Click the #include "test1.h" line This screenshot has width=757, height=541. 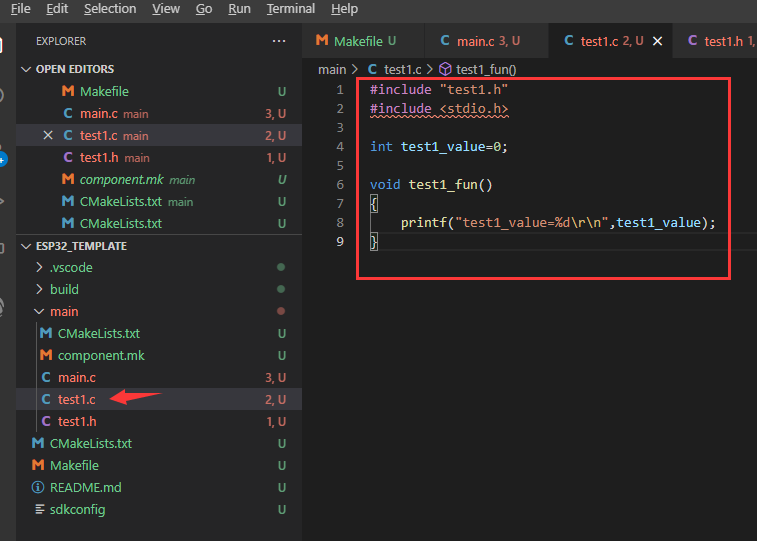point(439,90)
